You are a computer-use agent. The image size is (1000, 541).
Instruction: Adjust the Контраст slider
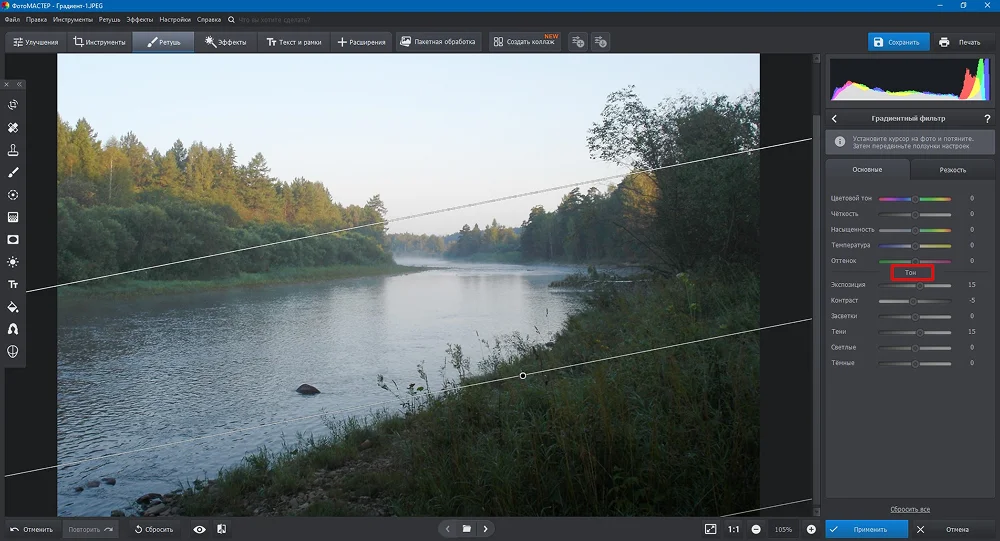[x=915, y=301]
